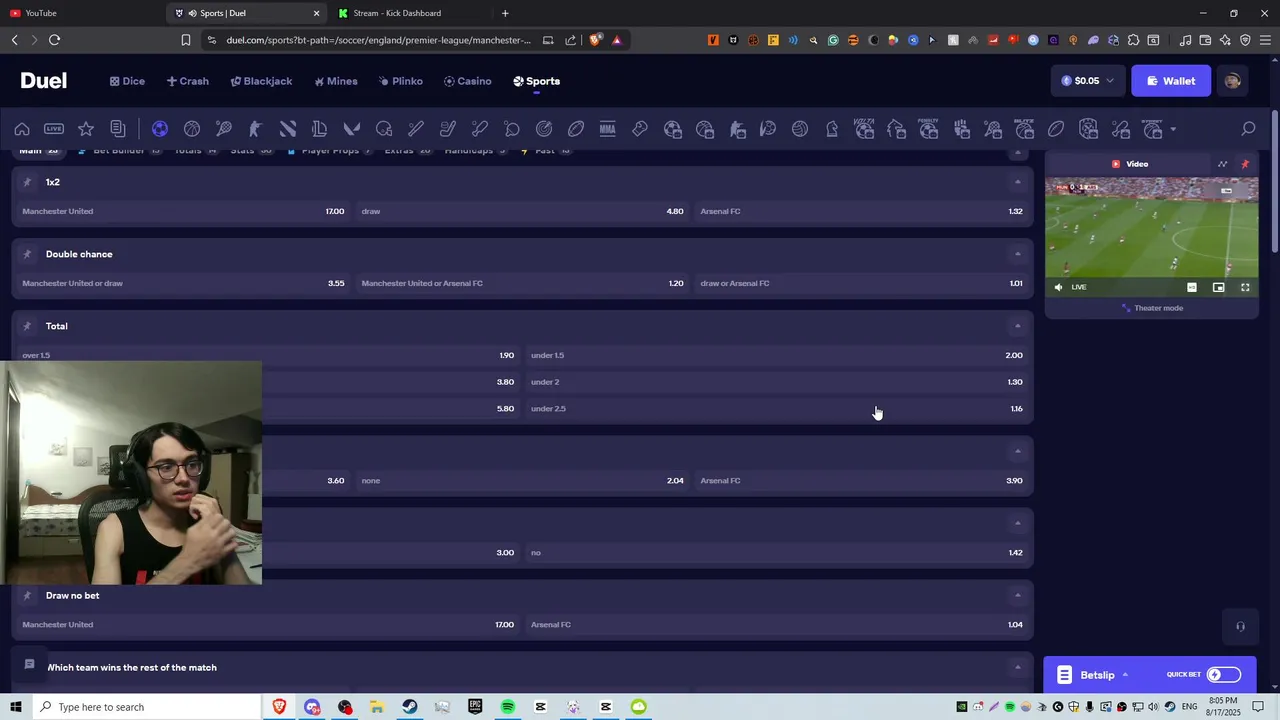Open user profile avatar

click(x=1232, y=81)
